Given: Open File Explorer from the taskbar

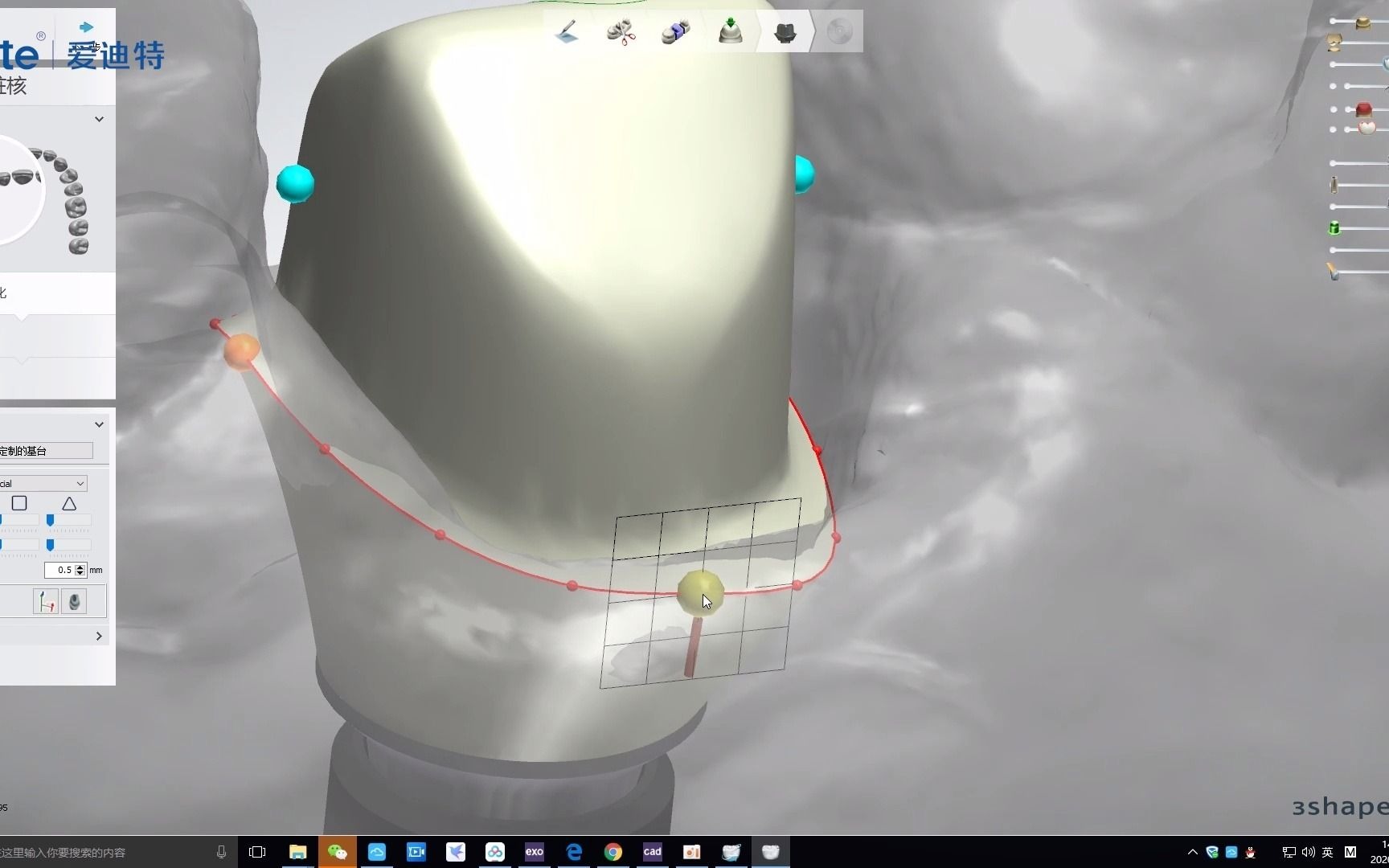Looking at the screenshot, I should pos(298,852).
